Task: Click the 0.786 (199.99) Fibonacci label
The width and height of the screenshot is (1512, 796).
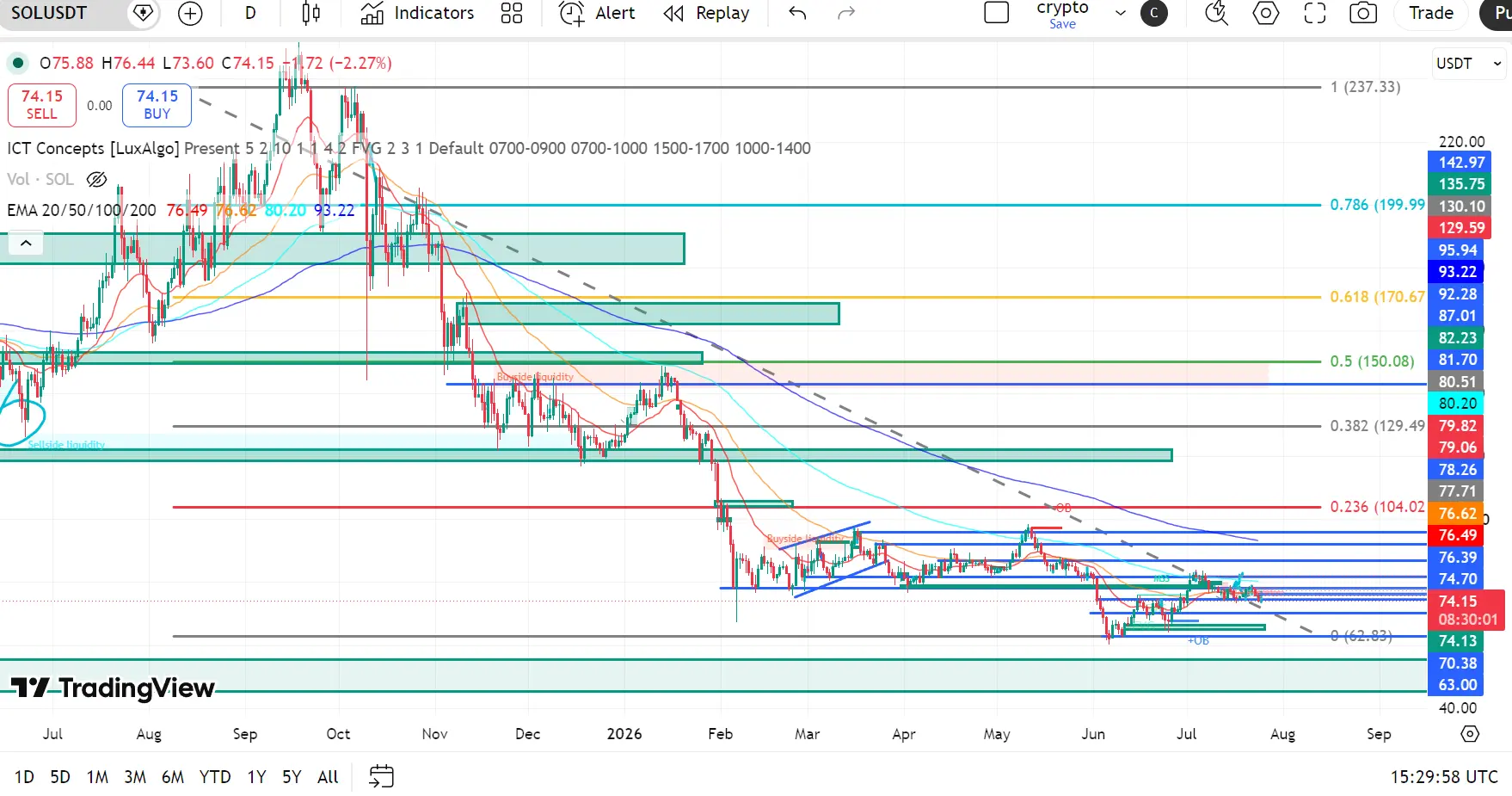Action: tap(1377, 205)
